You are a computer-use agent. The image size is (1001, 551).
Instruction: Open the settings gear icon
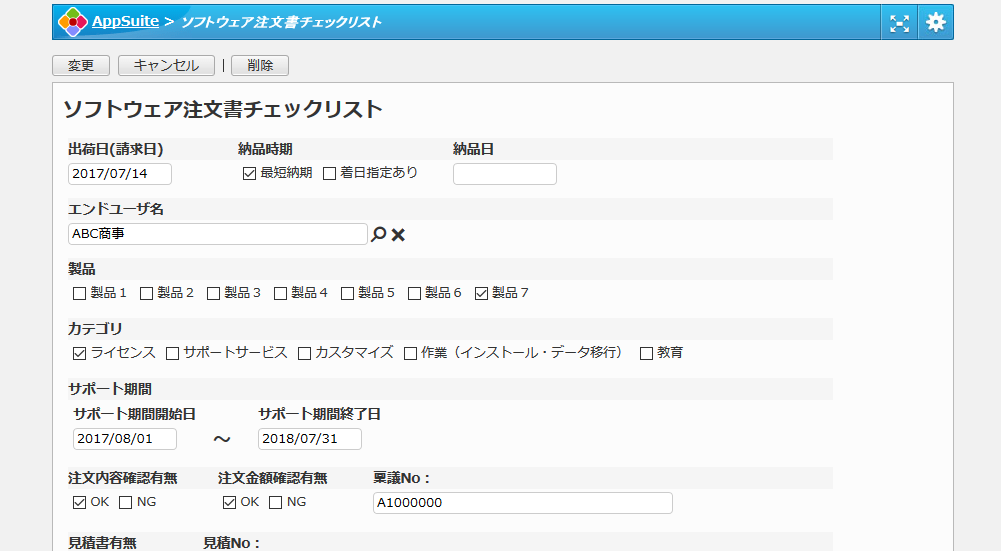point(935,22)
